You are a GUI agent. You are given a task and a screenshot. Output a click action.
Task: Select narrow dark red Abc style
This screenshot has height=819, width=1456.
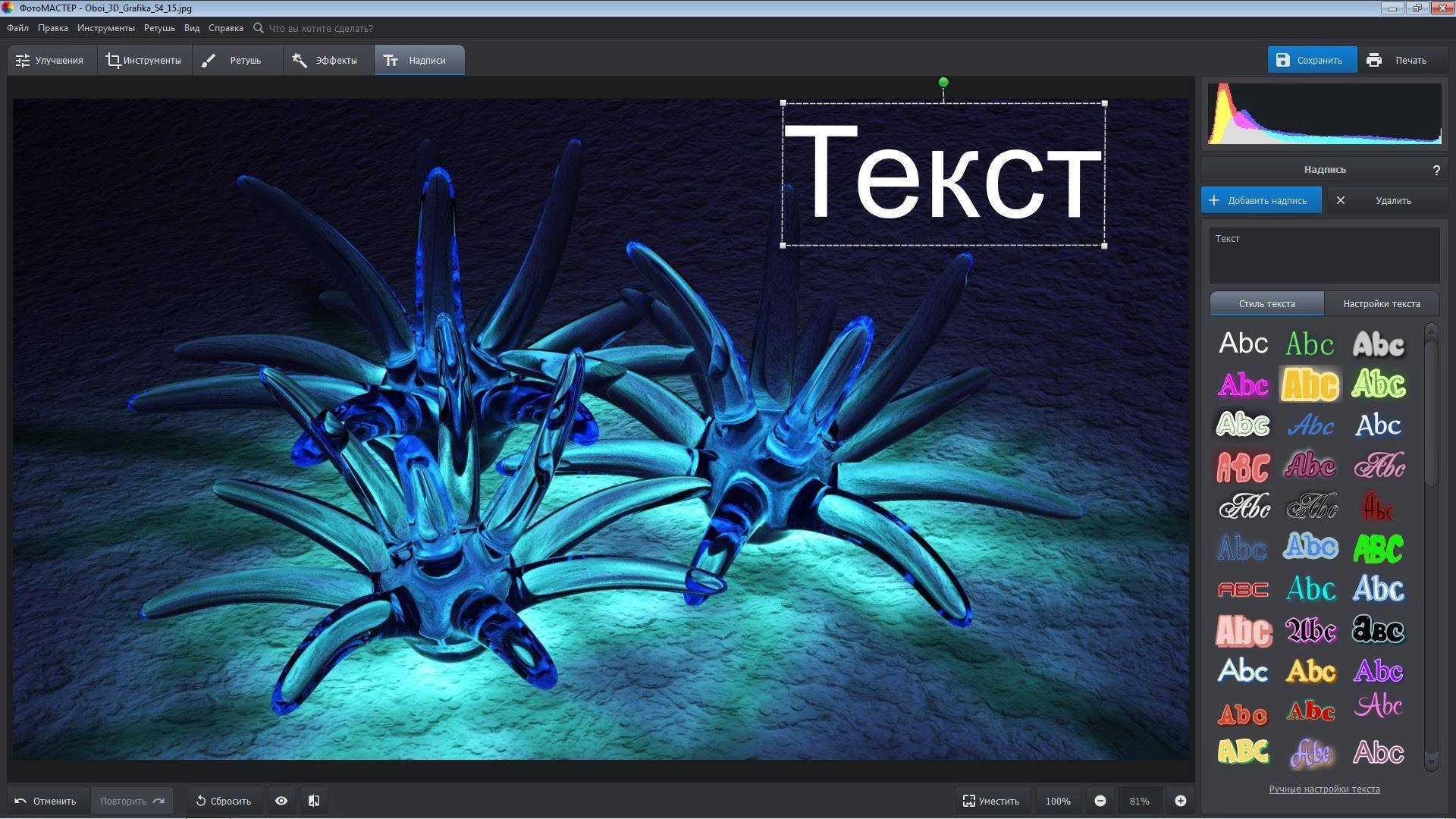pyautogui.click(x=1378, y=507)
